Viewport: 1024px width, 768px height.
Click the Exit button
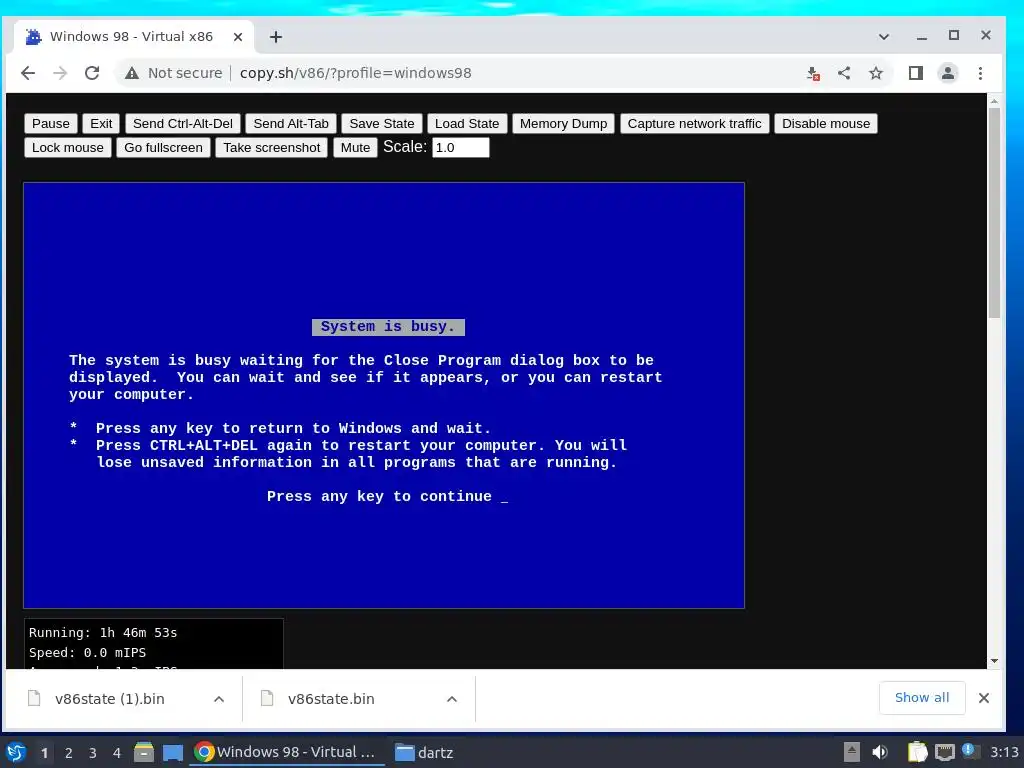pos(101,124)
